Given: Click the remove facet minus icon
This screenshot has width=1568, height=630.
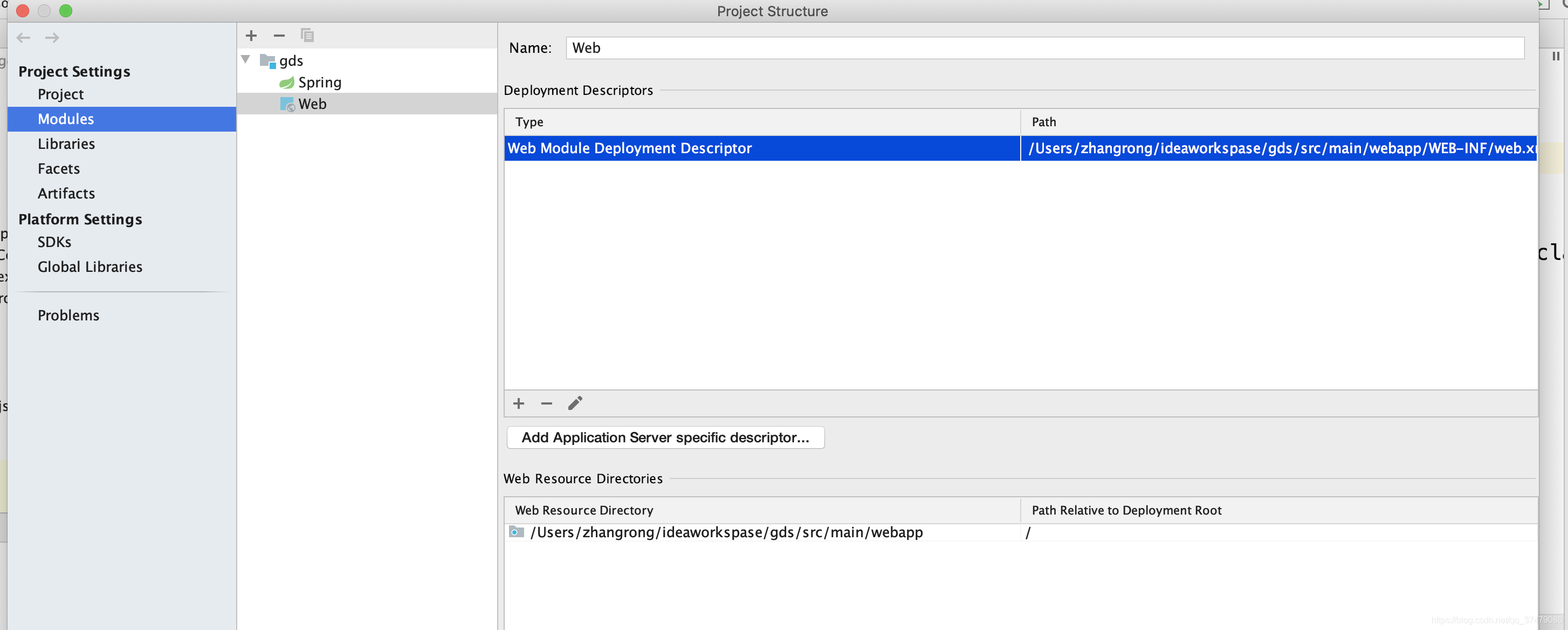Looking at the screenshot, I should click(279, 36).
